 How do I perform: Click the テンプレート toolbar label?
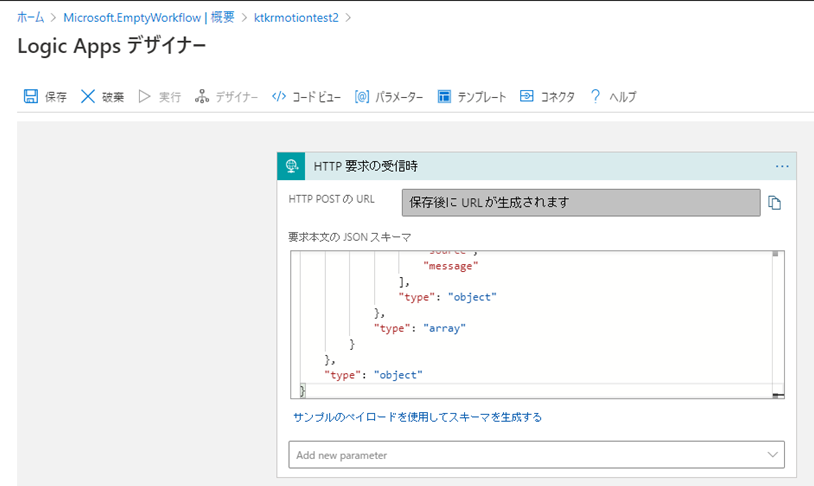(481, 97)
